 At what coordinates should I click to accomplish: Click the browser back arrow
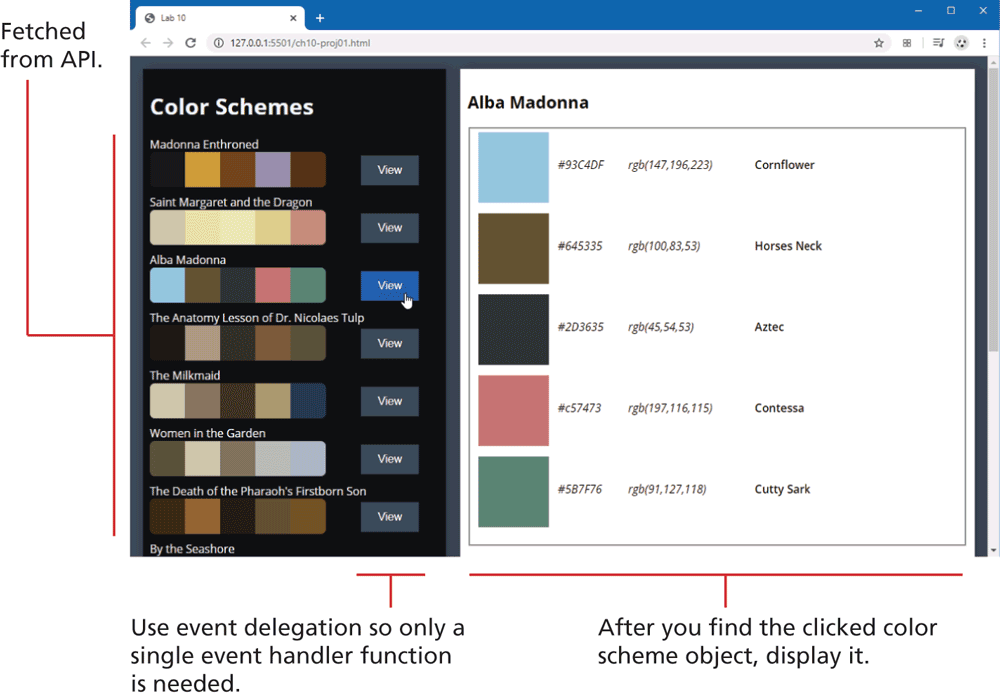coord(146,43)
